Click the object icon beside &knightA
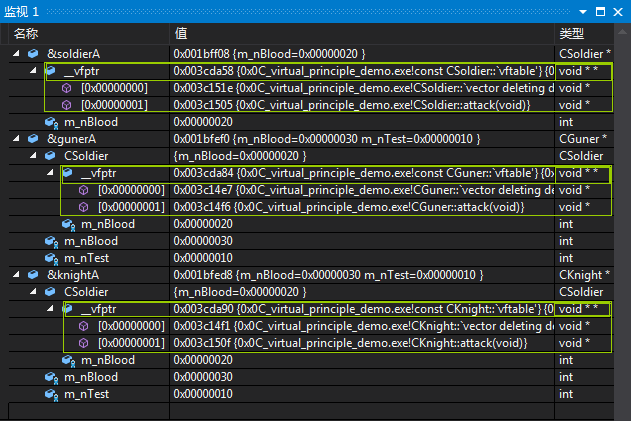The height and width of the screenshot is (421, 631). click(33, 275)
